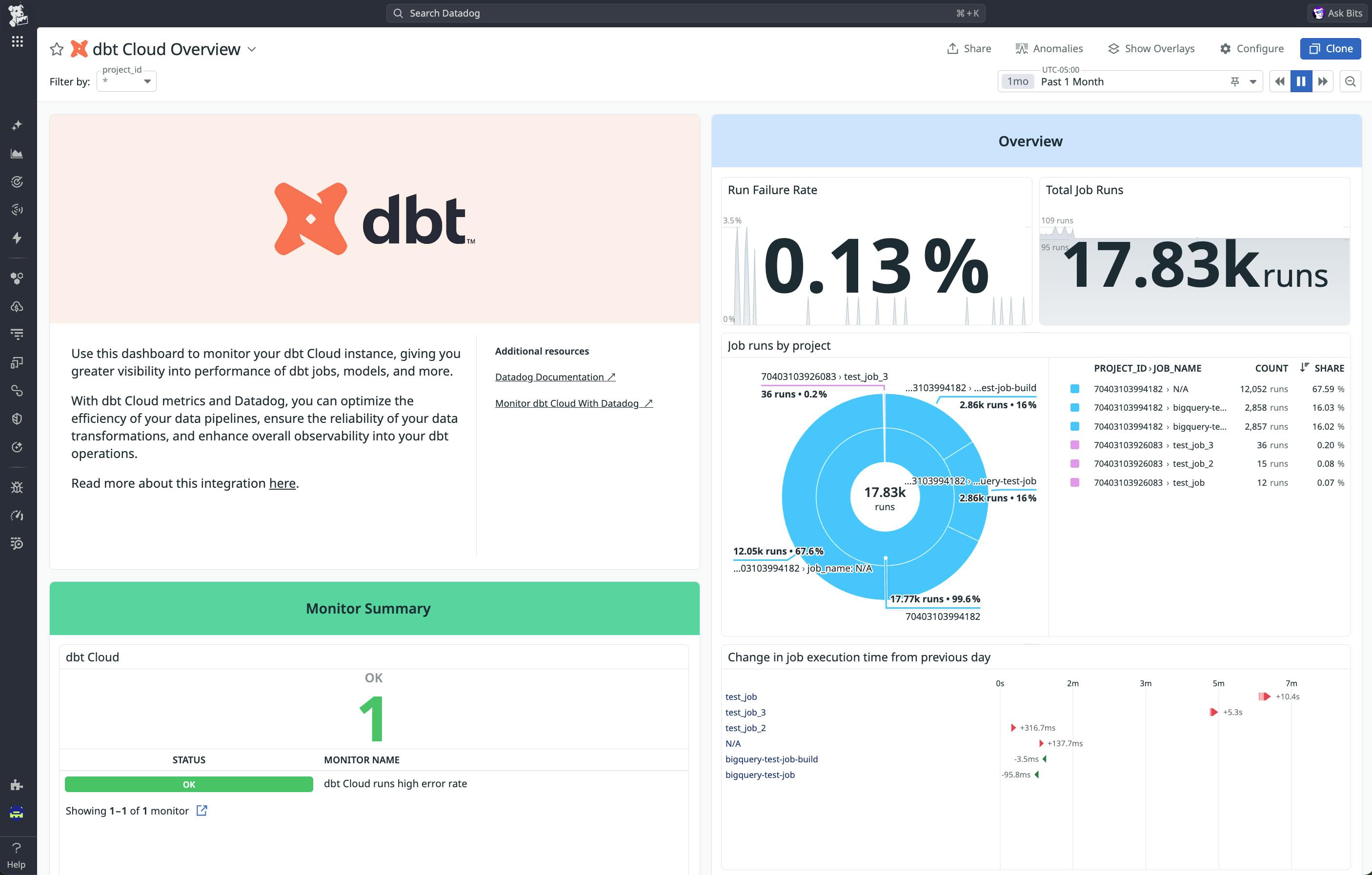Open the Metrics chart icon in the sidebar

pyautogui.click(x=17, y=153)
